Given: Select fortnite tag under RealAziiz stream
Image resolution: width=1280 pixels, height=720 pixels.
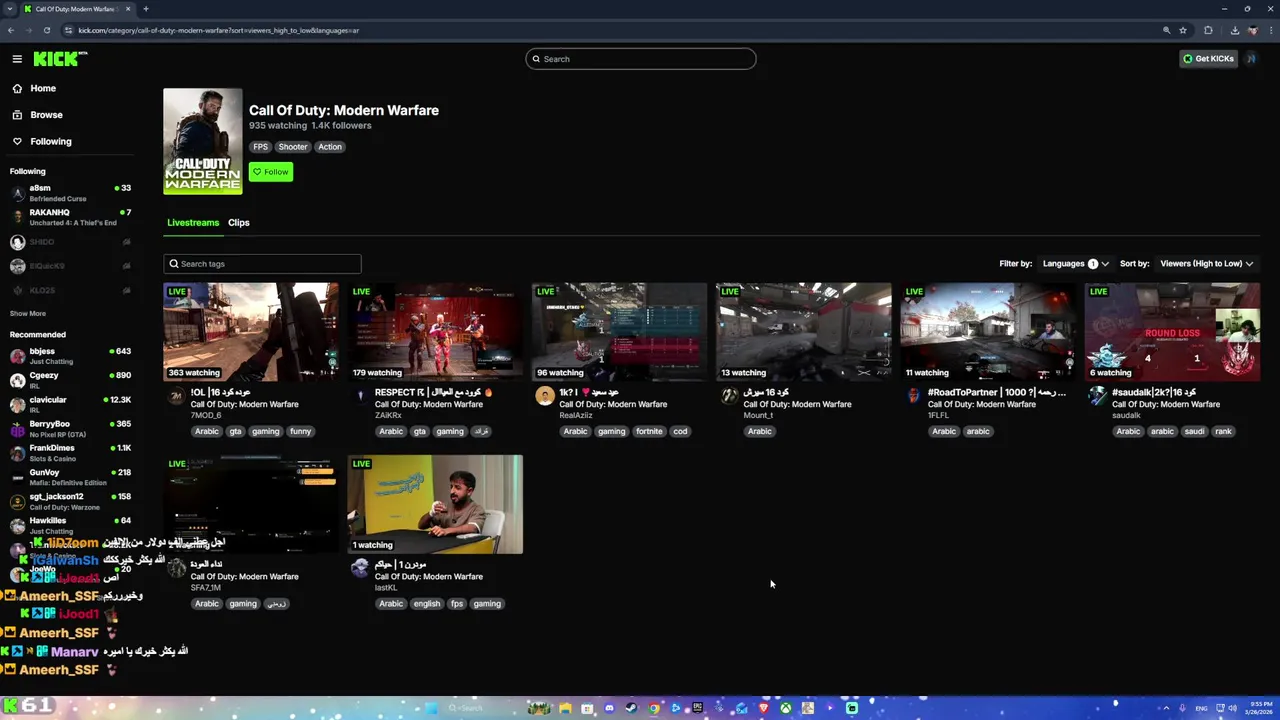Looking at the screenshot, I should 649,432.
